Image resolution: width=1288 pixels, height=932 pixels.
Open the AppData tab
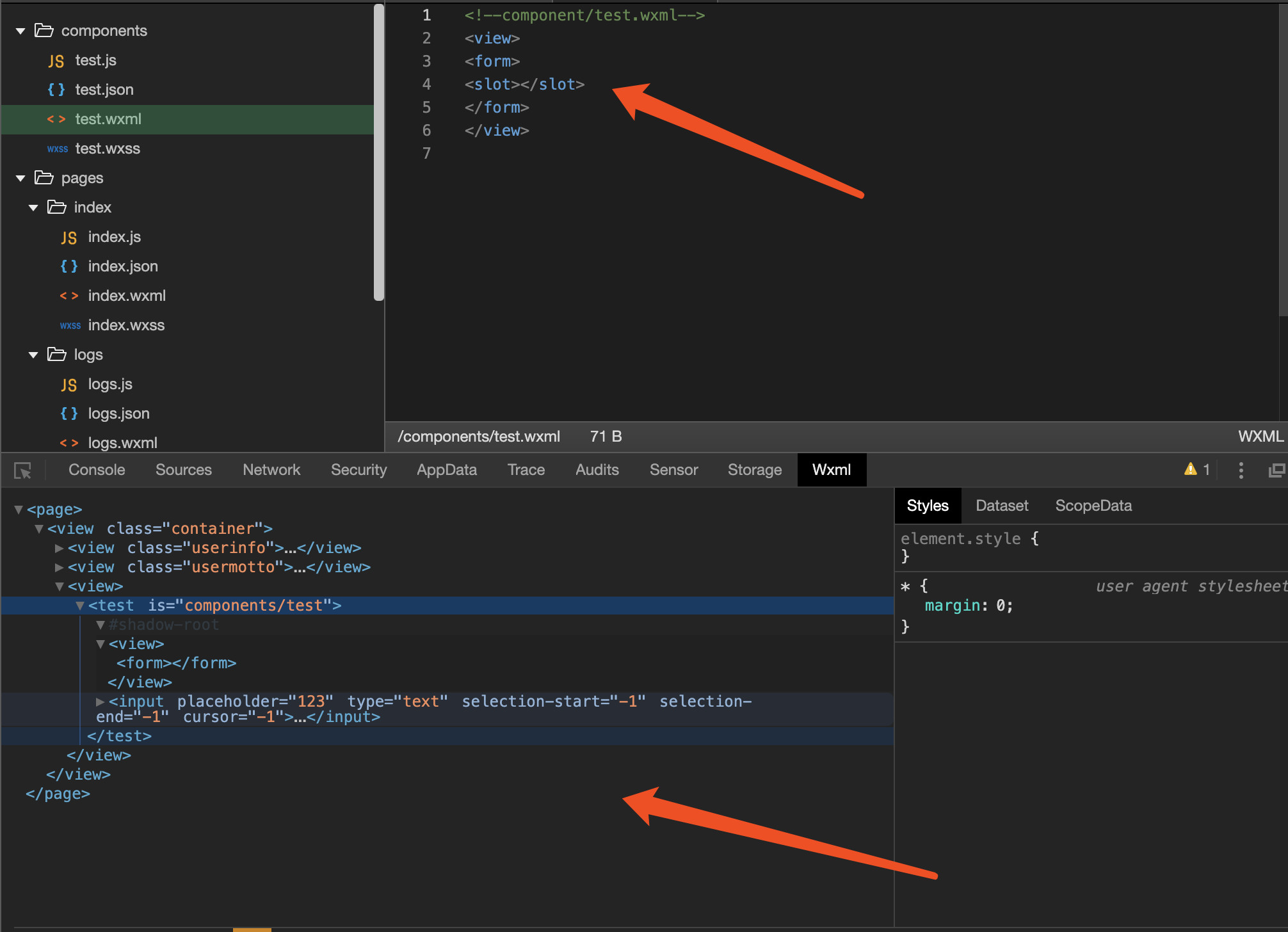click(446, 470)
